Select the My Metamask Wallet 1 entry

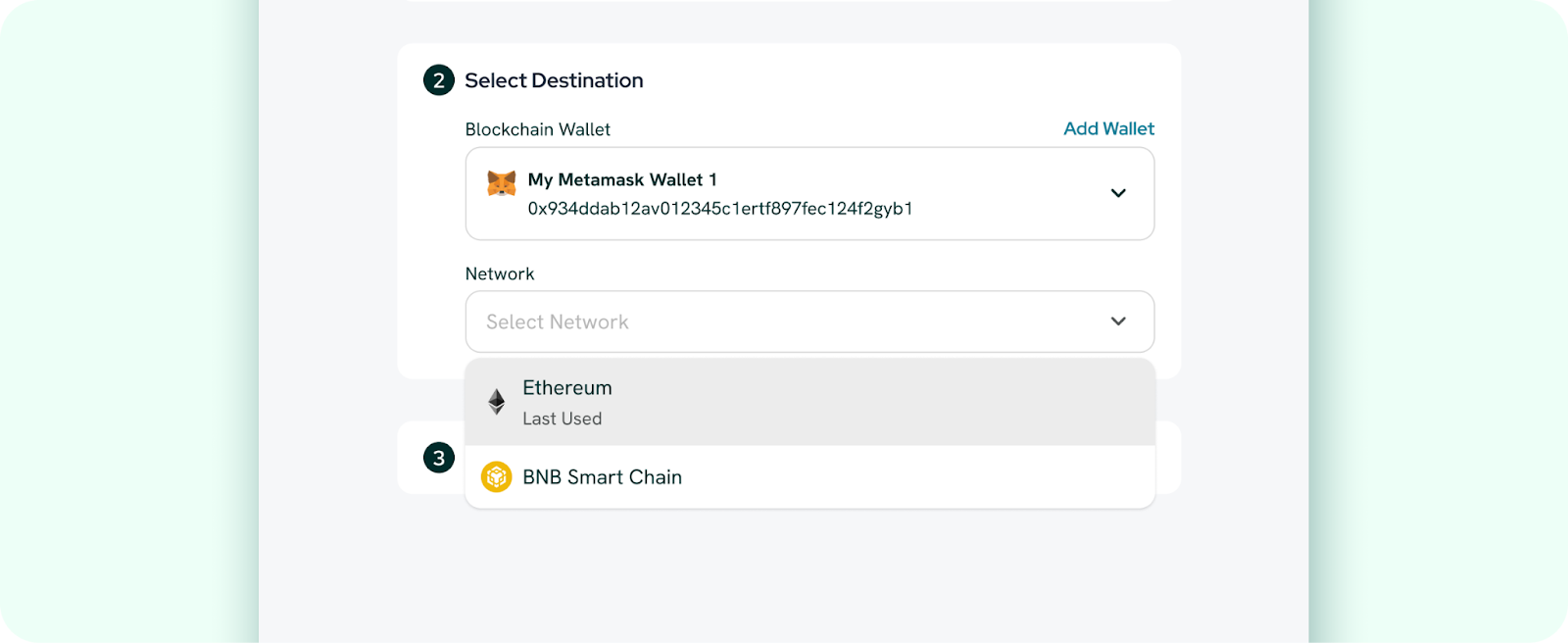(809, 193)
